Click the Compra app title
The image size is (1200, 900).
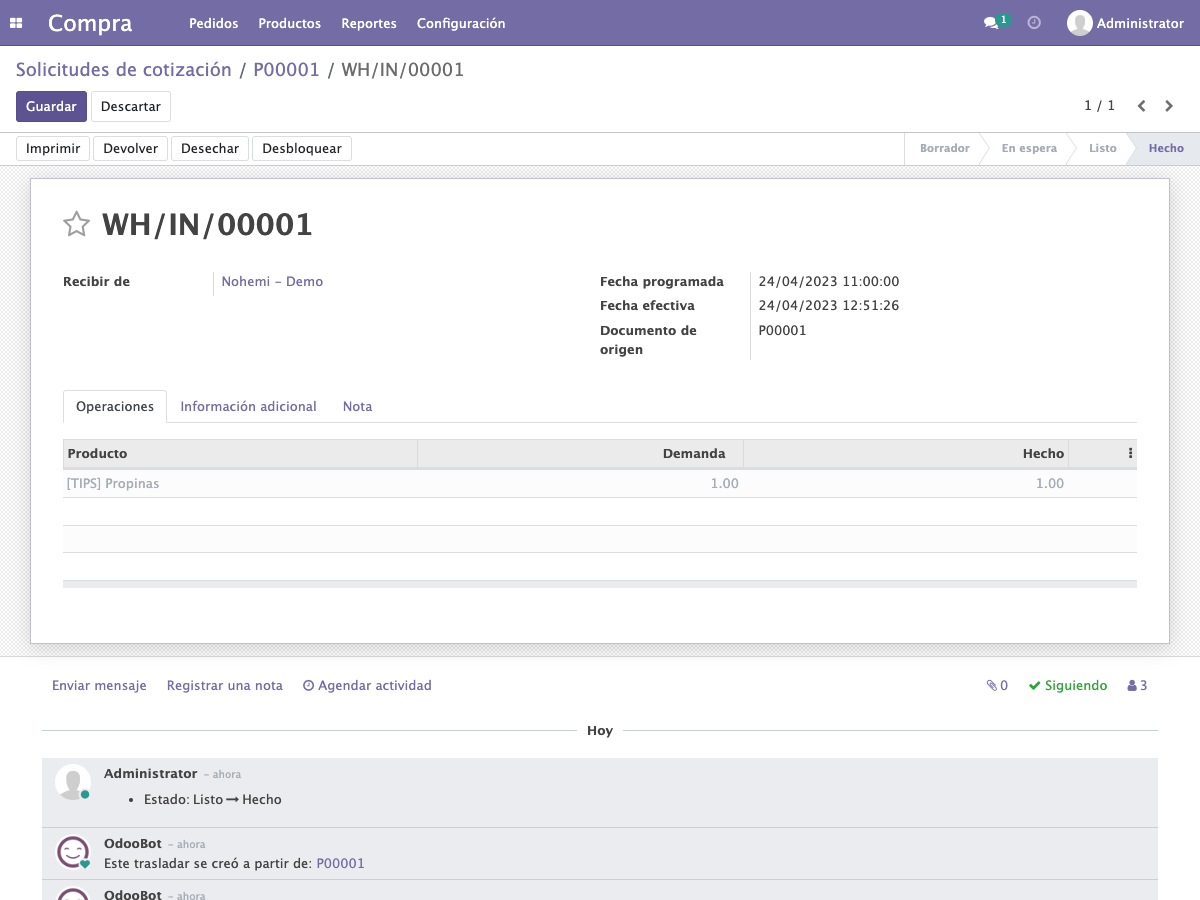(90, 23)
